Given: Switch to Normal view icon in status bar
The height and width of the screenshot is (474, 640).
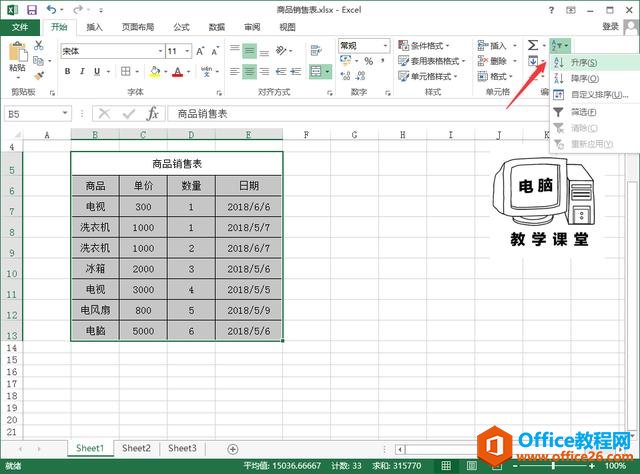Looking at the screenshot, I should point(446,465).
